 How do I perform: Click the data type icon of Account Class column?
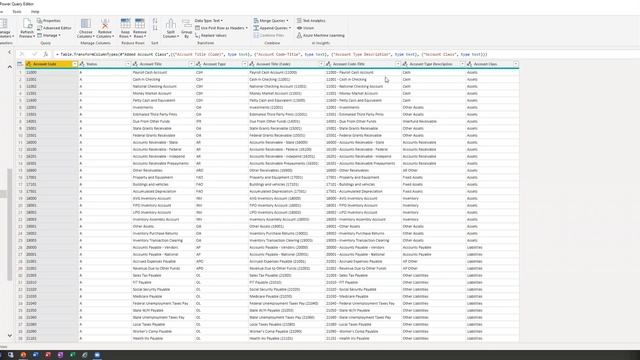click(x=469, y=64)
